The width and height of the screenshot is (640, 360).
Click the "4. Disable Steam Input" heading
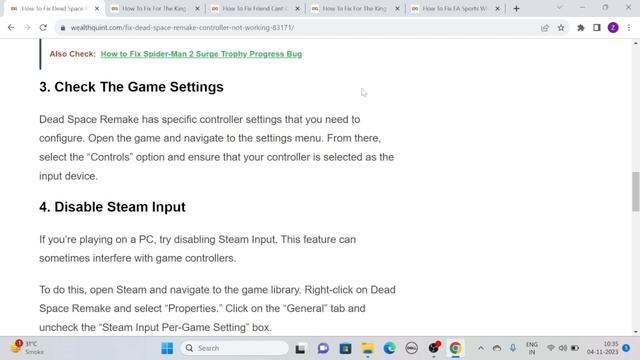coord(112,207)
